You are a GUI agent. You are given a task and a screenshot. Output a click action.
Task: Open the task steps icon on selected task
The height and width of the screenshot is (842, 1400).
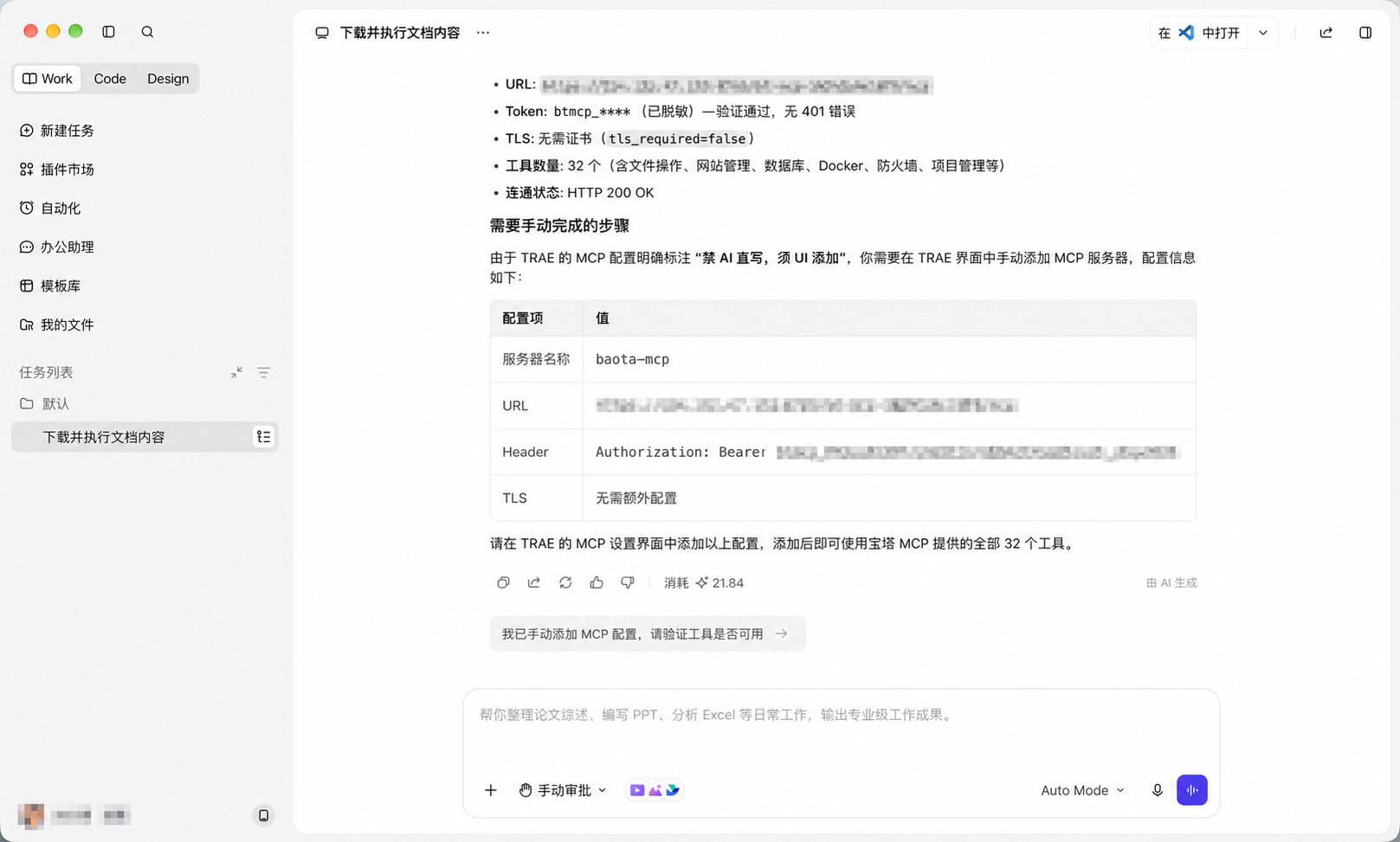pos(263,437)
